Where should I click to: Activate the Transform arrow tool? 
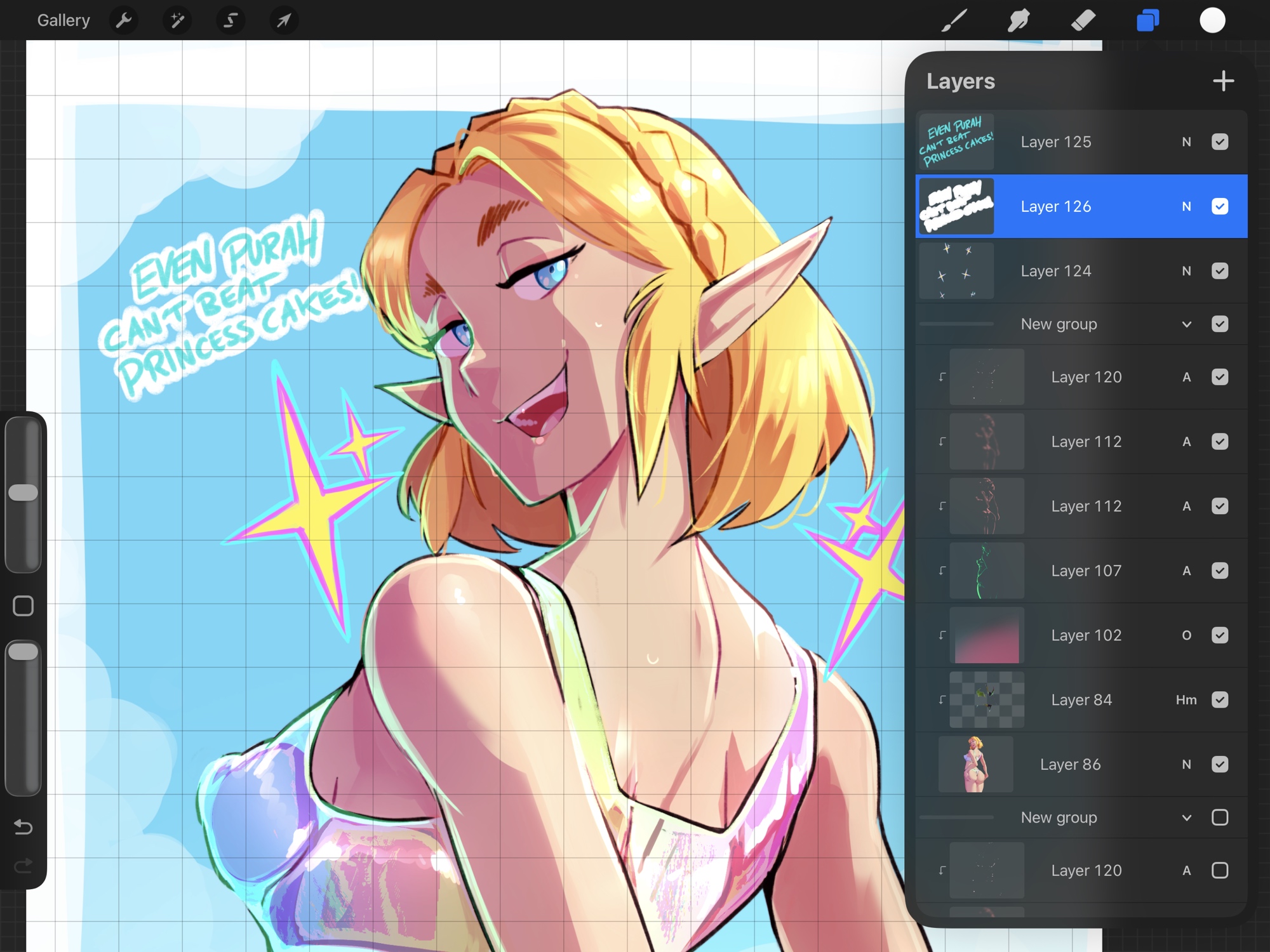pos(284,20)
